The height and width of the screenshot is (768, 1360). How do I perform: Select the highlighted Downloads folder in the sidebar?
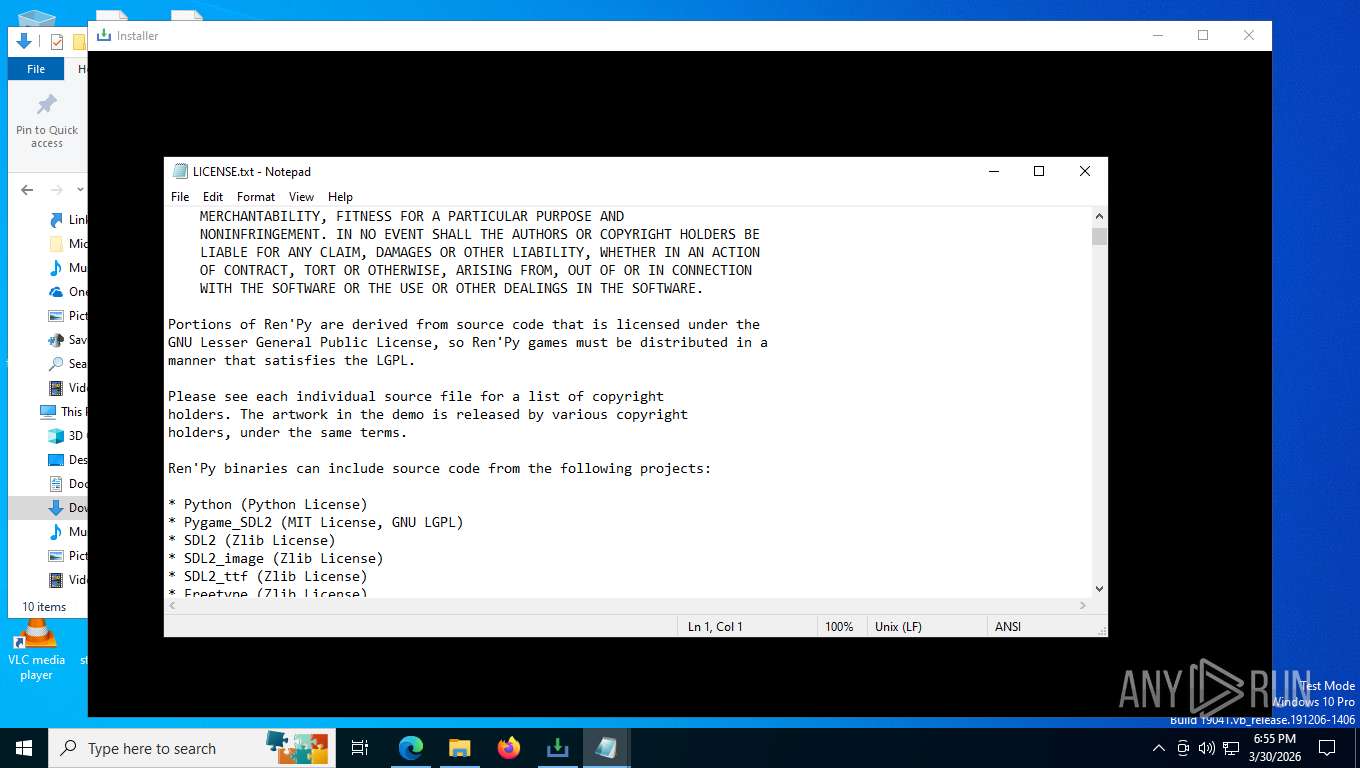(48, 508)
